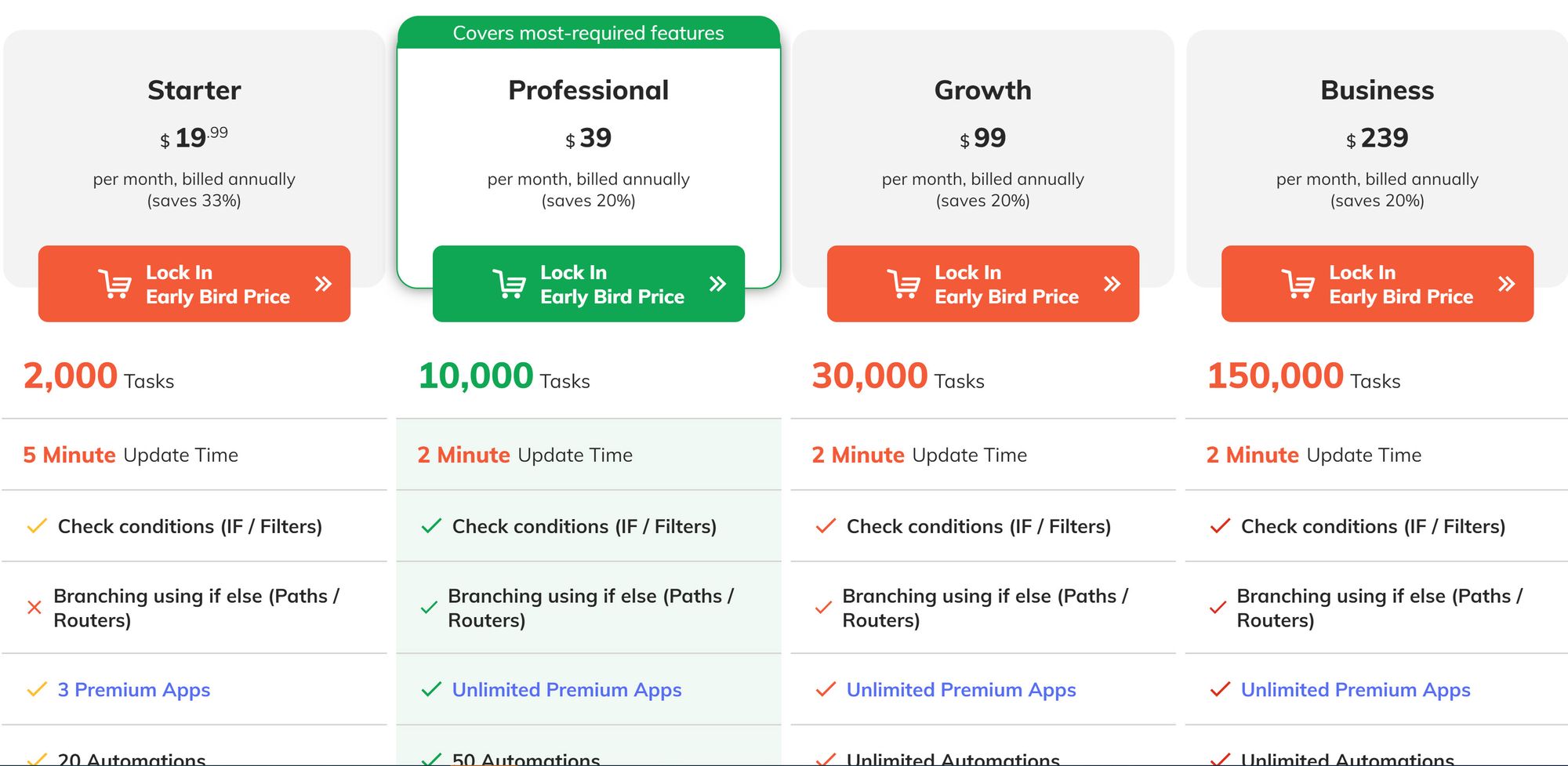Click yellow checkmark beside 3 Premium Apps
Image resolution: width=1568 pixels, height=766 pixels.
pyautogui.click(x=37, y=690)
